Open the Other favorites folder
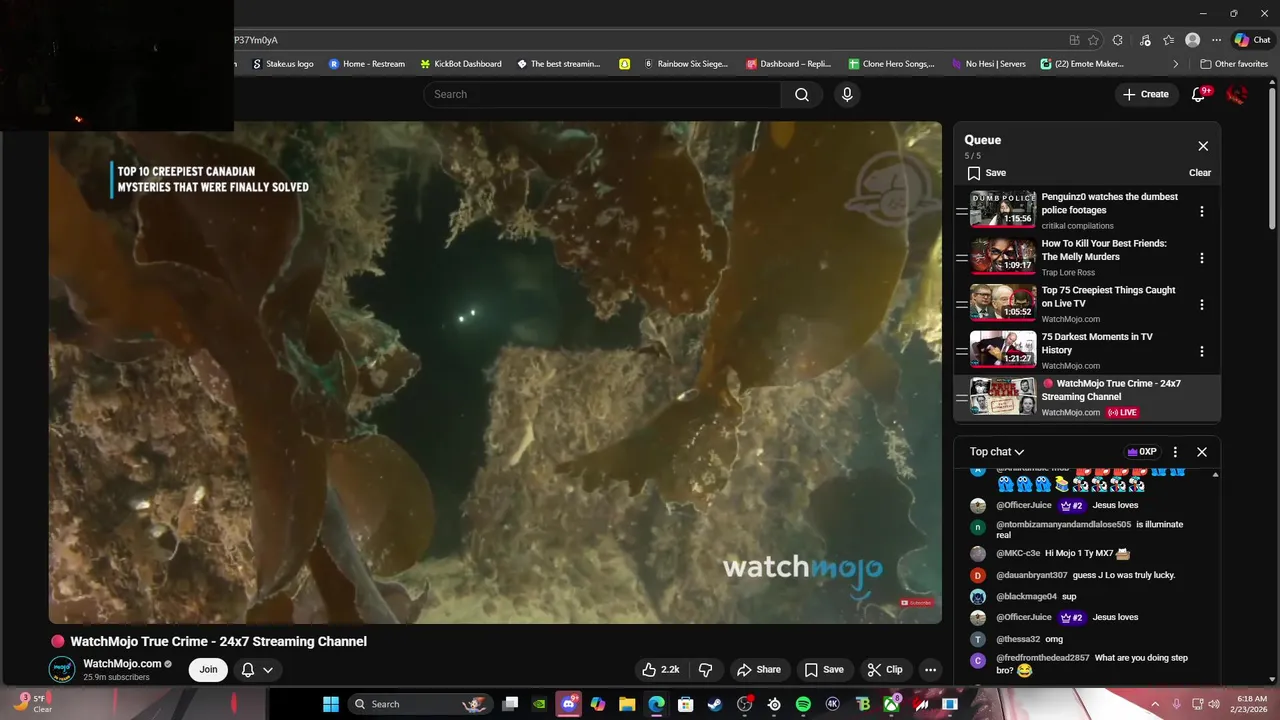 (x=1234, y=64)
